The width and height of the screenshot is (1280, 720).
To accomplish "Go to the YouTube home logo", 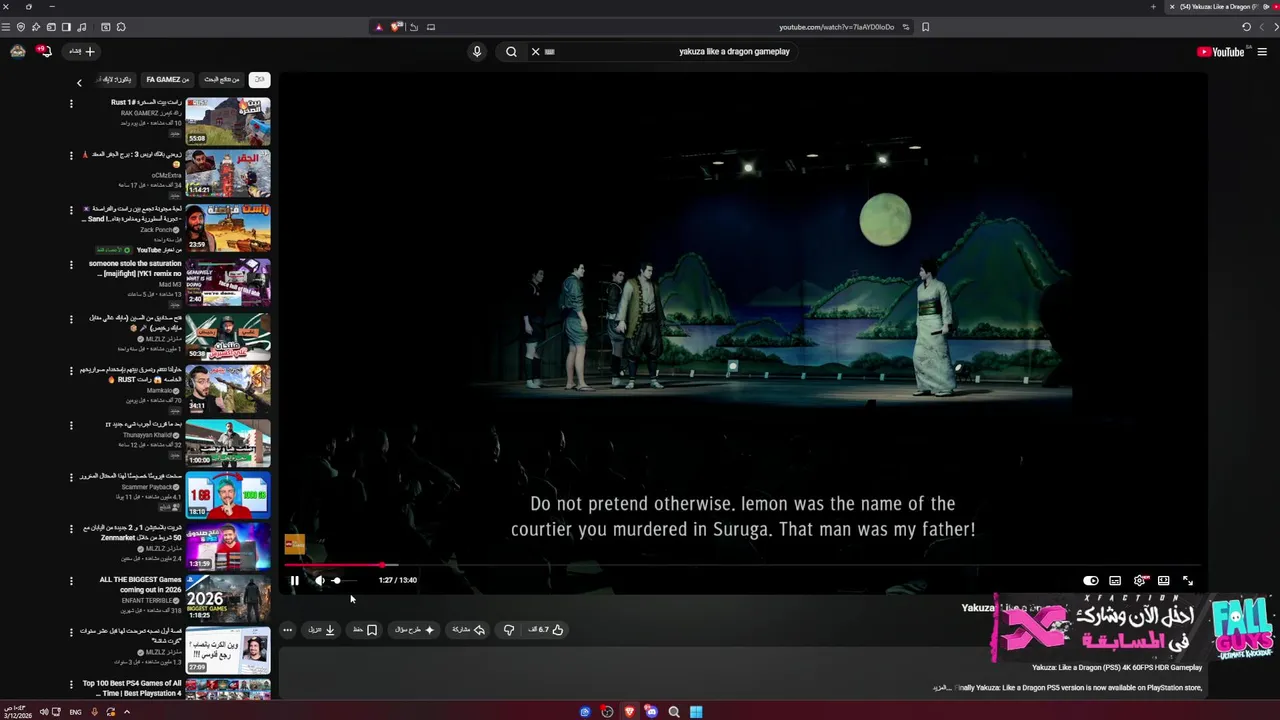I will (1222, 52).
